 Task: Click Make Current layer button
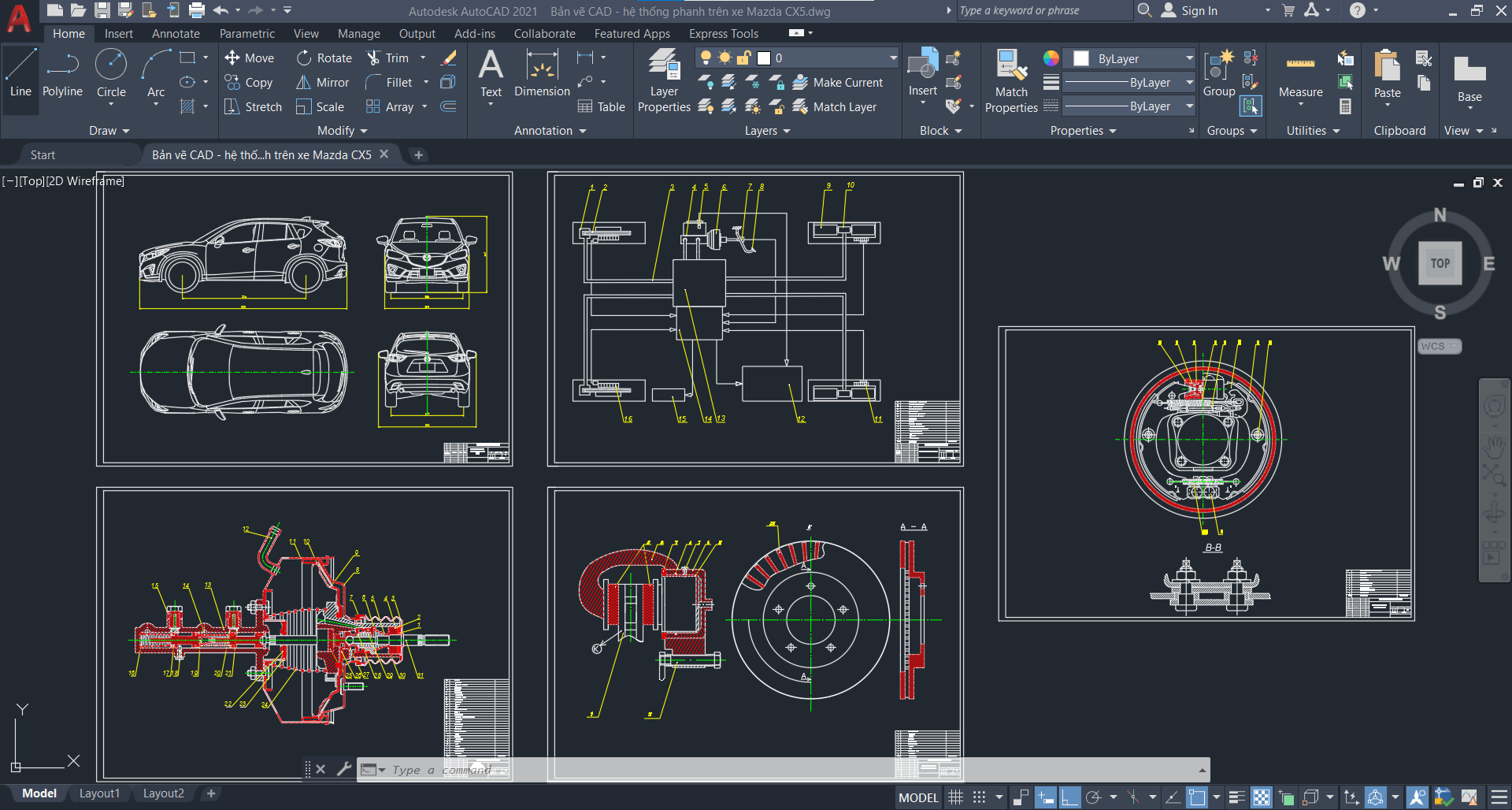(838, 82)
